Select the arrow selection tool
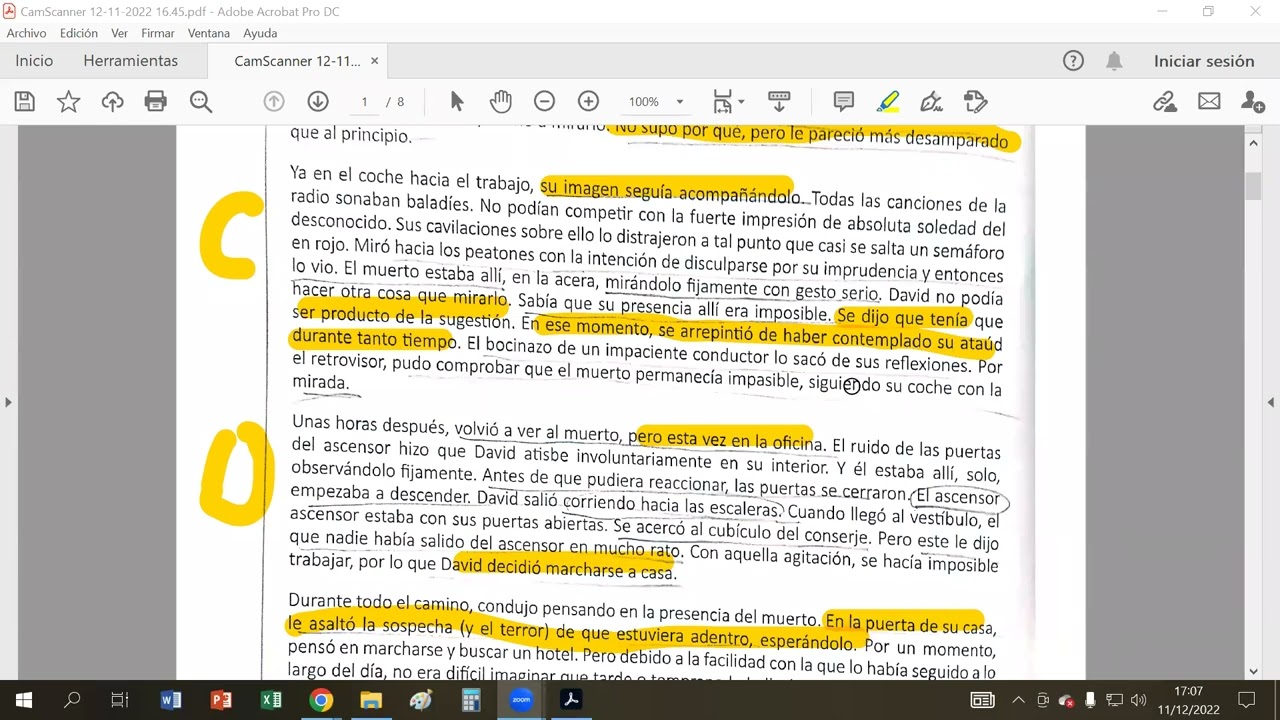The width and height of the screenshot is (1280, 720). [x=457, y=101]
